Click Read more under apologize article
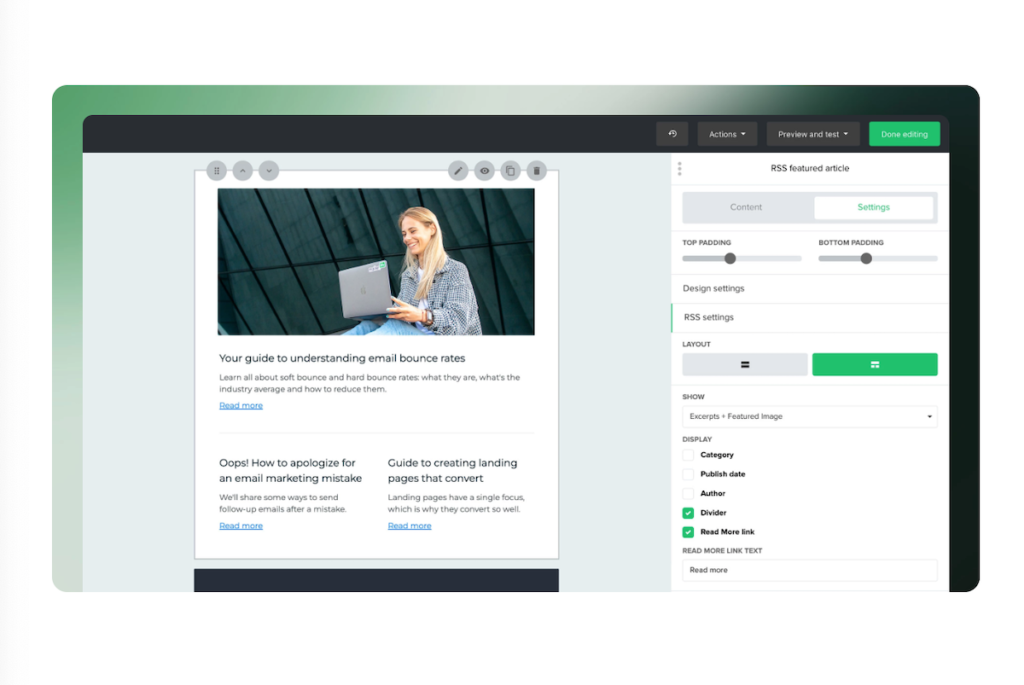Screen dimensions: 1024x685 click(x=241, y=526)
